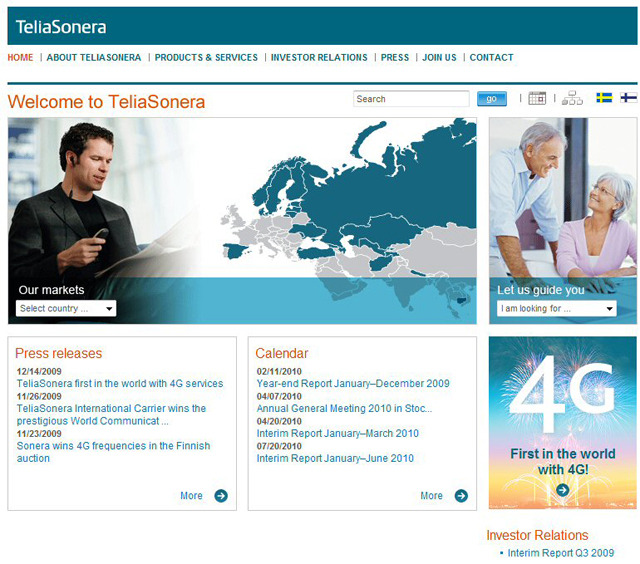The width and height of the screenshot is (640, 564).
Task: Switch to the Finnish flag language
Action: click(x=629, y=98)
